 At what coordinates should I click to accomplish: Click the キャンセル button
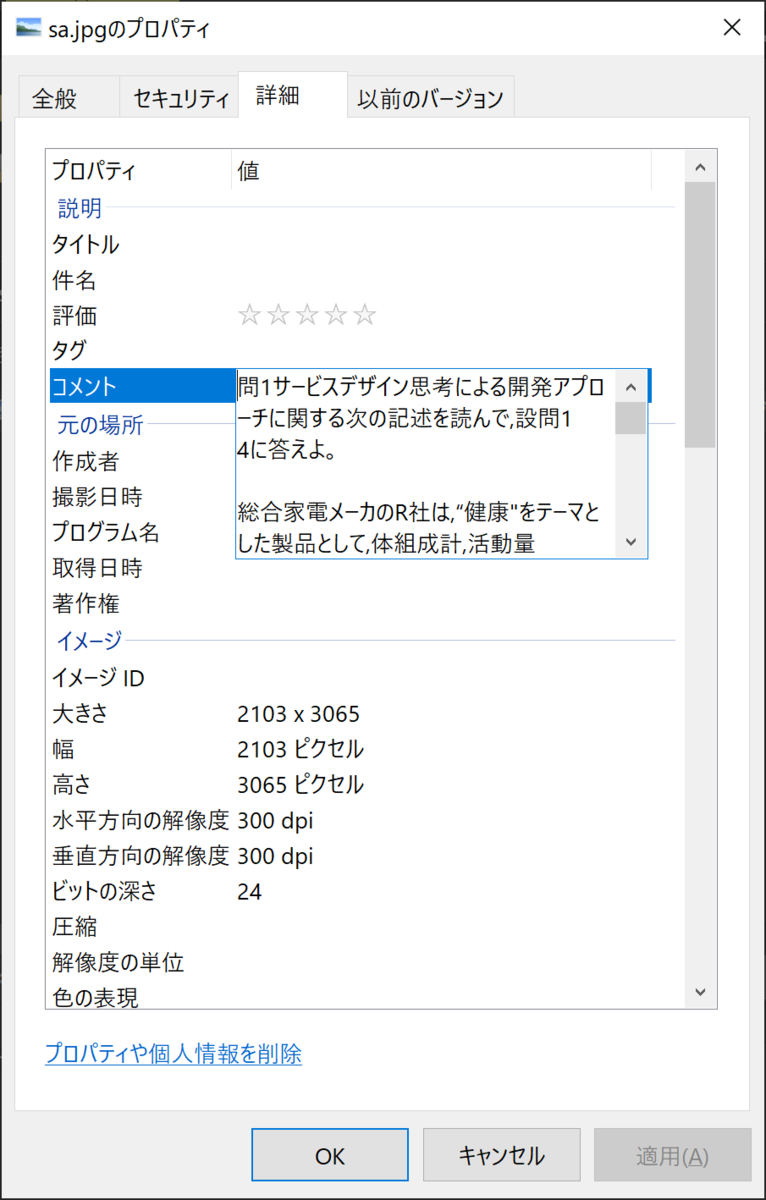[x=502, y=1156]
